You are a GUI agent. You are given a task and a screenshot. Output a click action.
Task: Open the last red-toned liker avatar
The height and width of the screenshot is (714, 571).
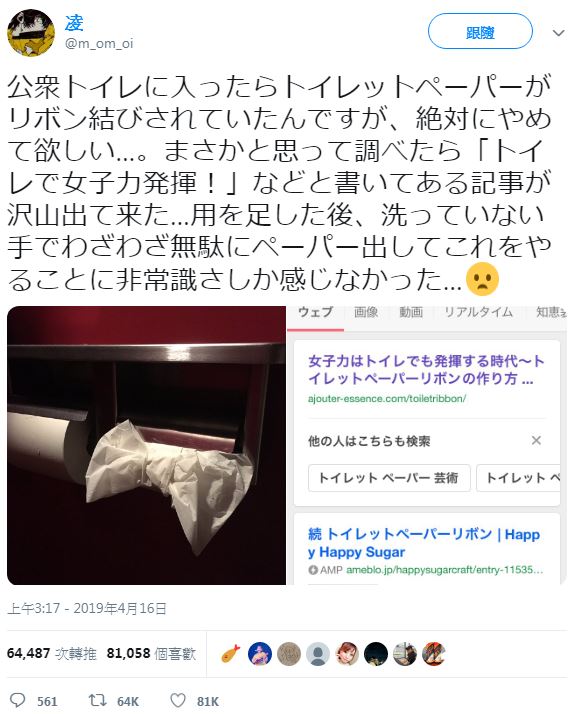click(x=433, y=654)
